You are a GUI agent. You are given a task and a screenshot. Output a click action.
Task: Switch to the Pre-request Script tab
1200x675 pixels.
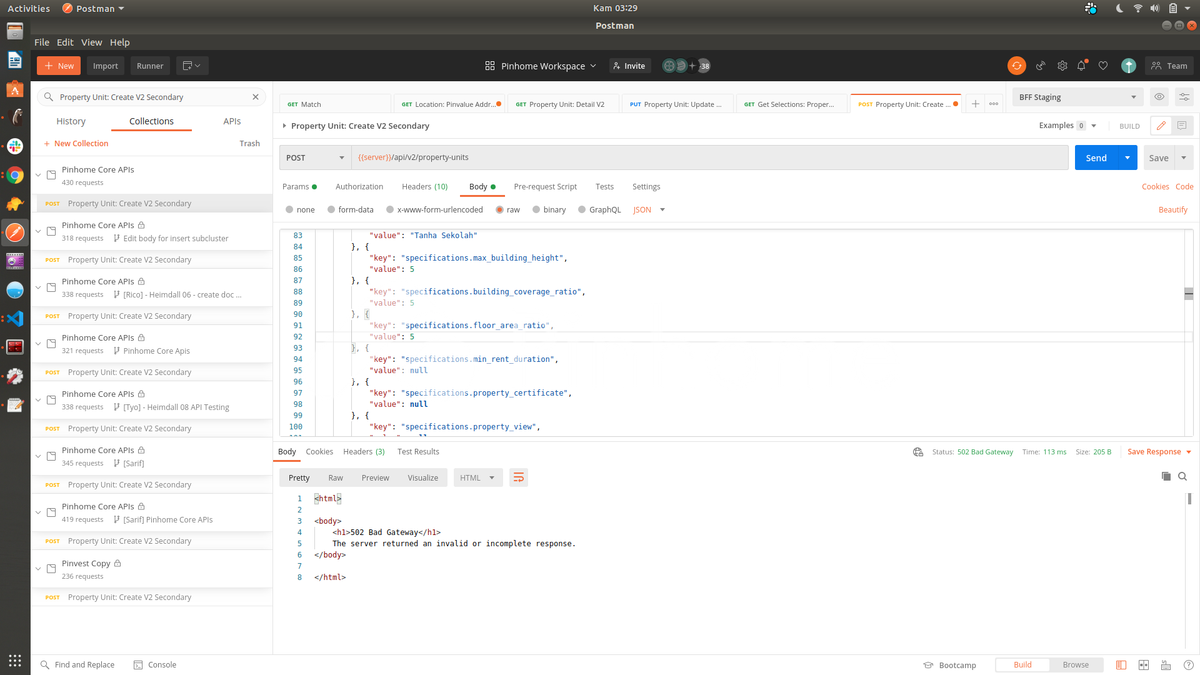(545, 187)
